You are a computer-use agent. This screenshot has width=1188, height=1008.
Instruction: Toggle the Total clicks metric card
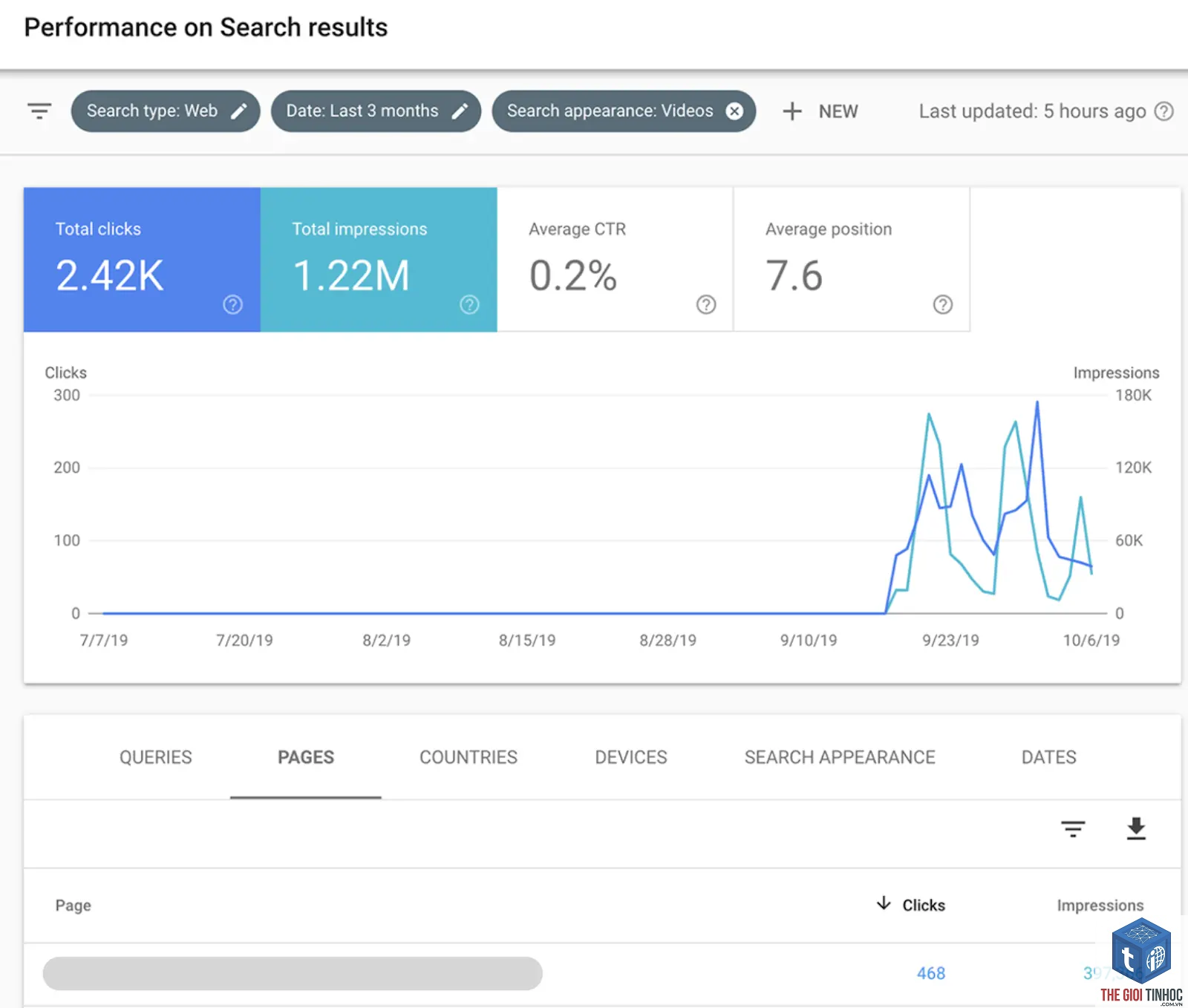tap(142, 259)
